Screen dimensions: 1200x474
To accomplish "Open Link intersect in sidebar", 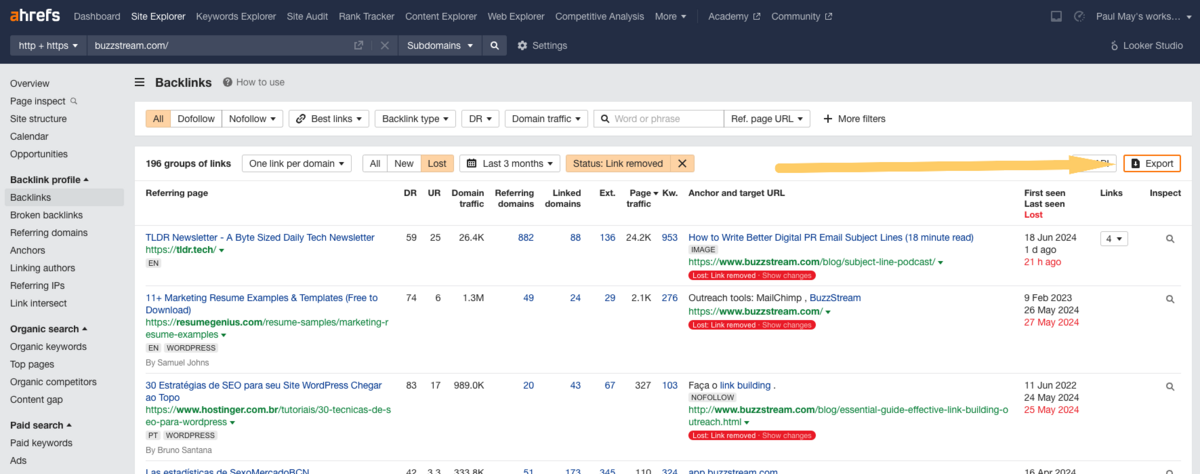I will click(x=39, y=303).
